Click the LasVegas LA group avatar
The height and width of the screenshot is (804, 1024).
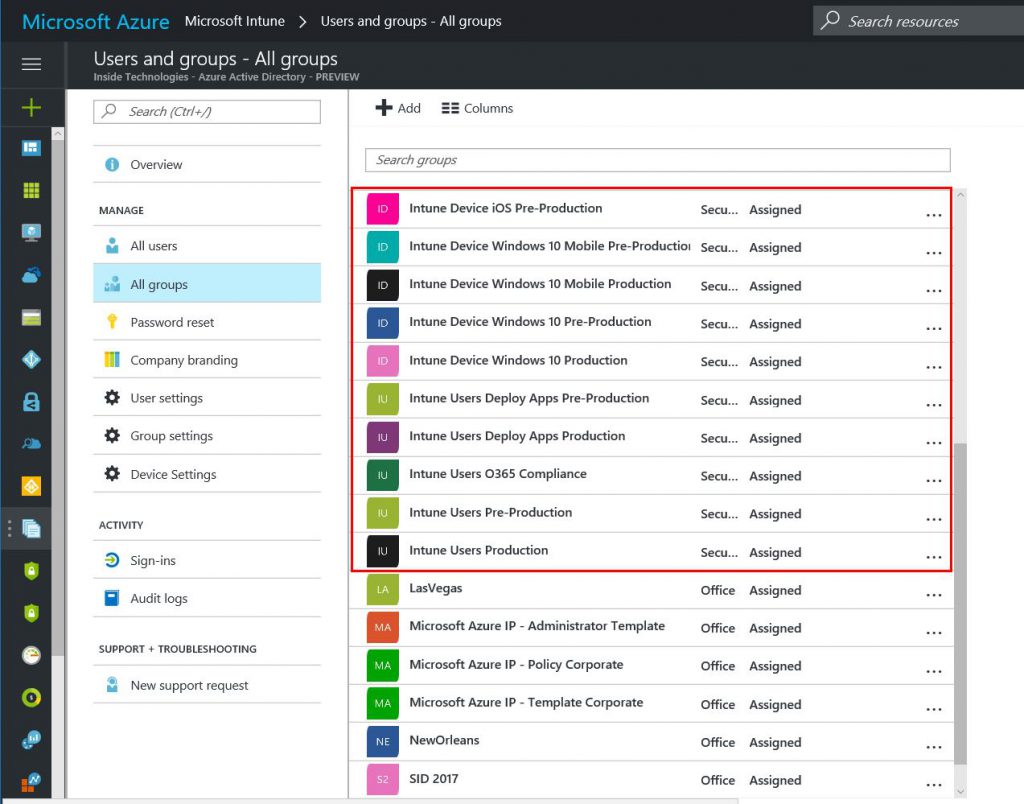(x=383, y=589)
